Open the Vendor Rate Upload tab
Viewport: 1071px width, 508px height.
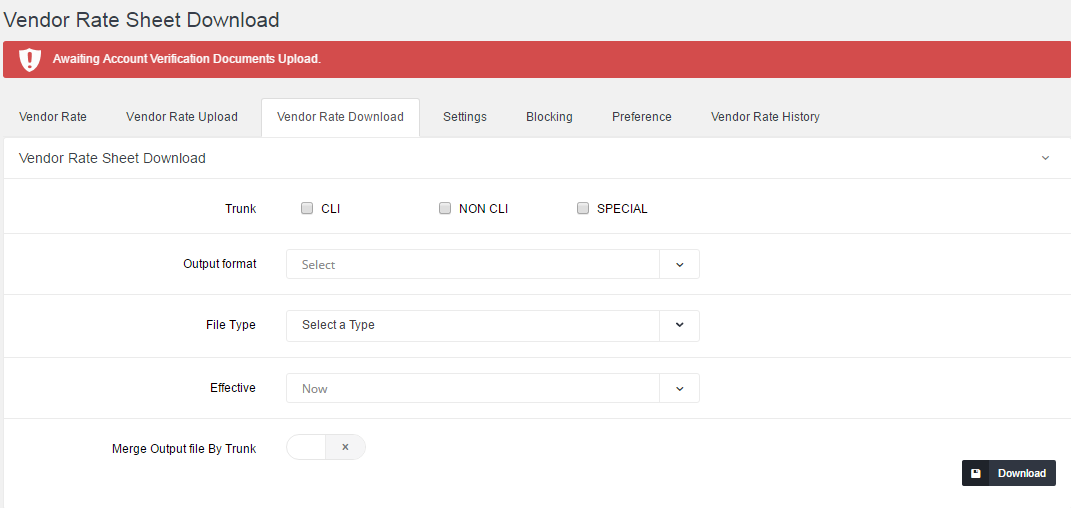(x=182, y=117)
